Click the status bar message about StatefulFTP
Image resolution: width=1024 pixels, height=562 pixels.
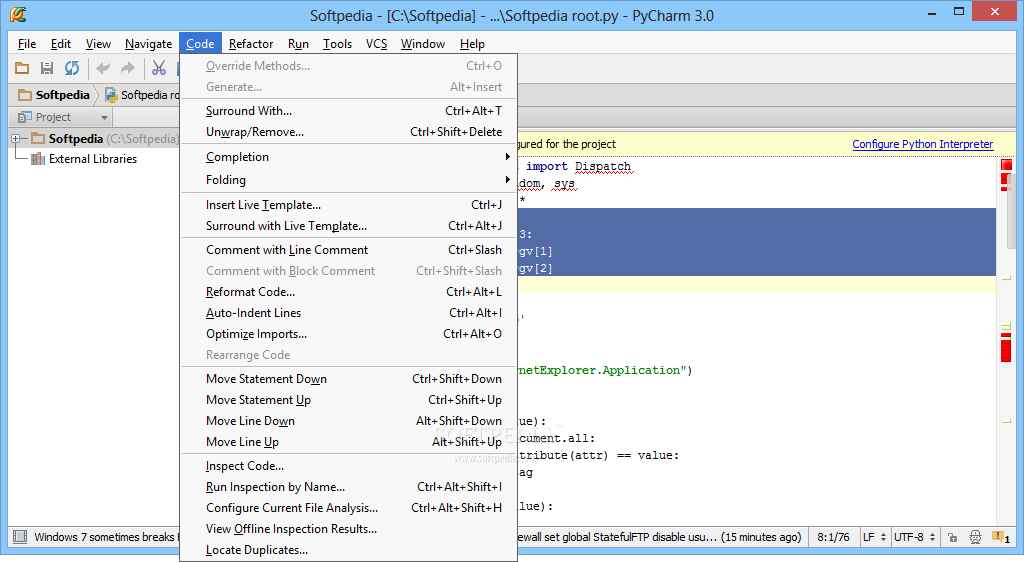point(660,537)
